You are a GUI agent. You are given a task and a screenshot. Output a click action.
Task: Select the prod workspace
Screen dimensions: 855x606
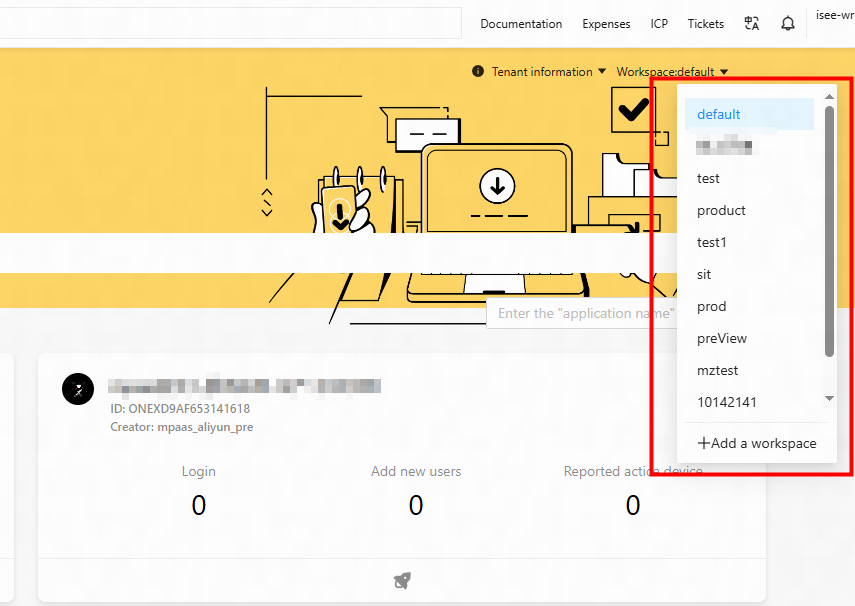point(749,307)
